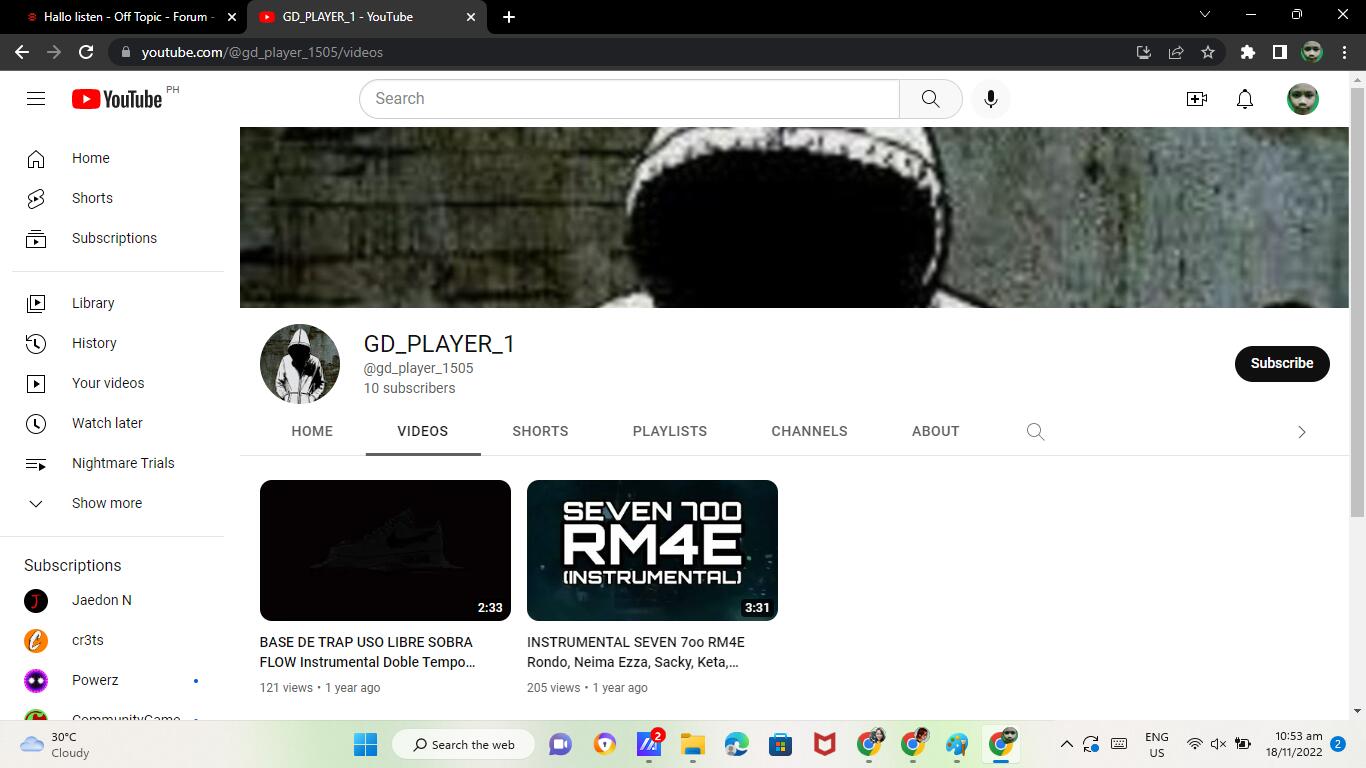This screenshot has height=768, width=1366.
Task: Open the YouTube hamburger guide menu
Action: click(36, 98)
